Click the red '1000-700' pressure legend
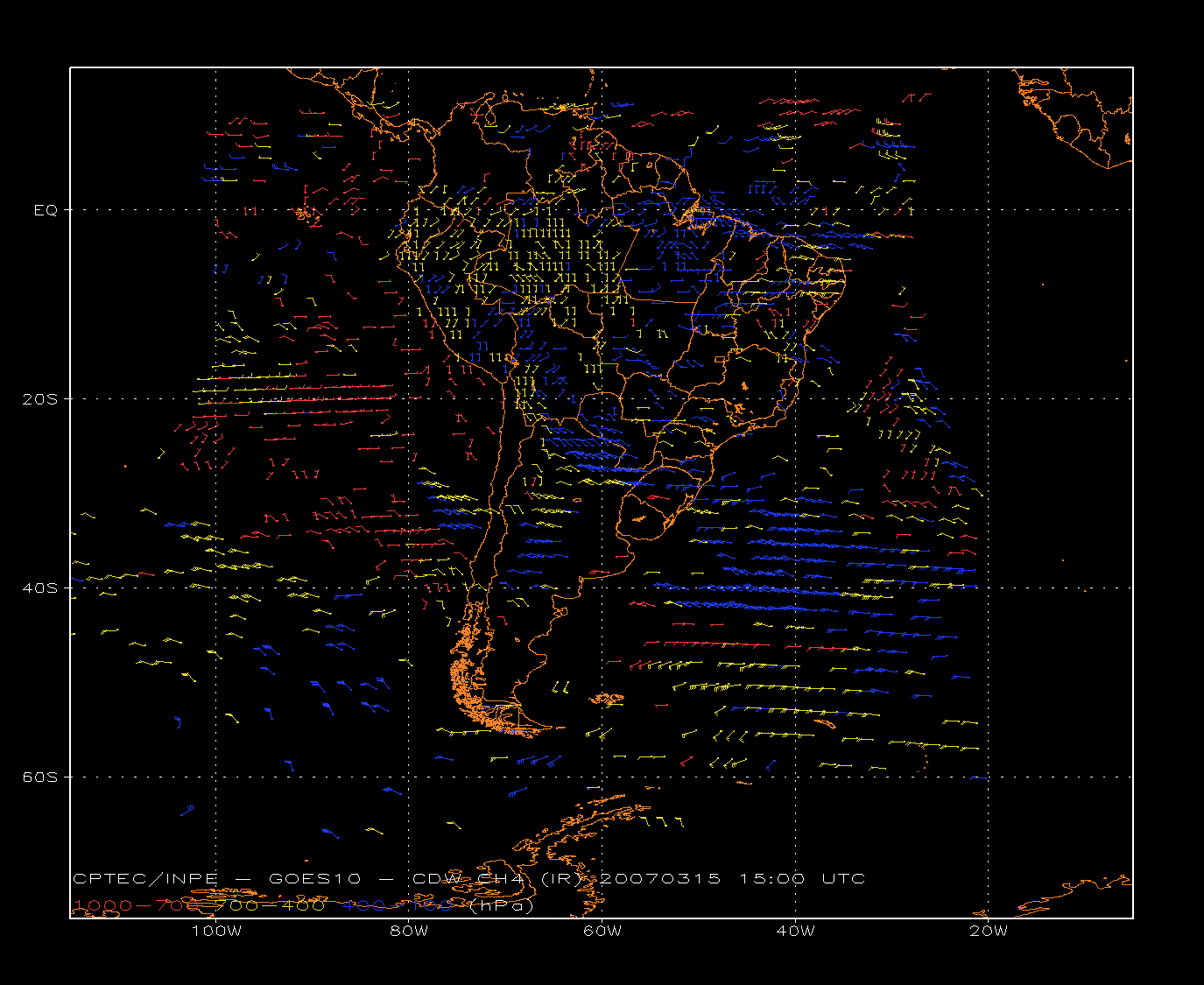The width and height of the screenshot is (1204, 985). pos(135,905)
